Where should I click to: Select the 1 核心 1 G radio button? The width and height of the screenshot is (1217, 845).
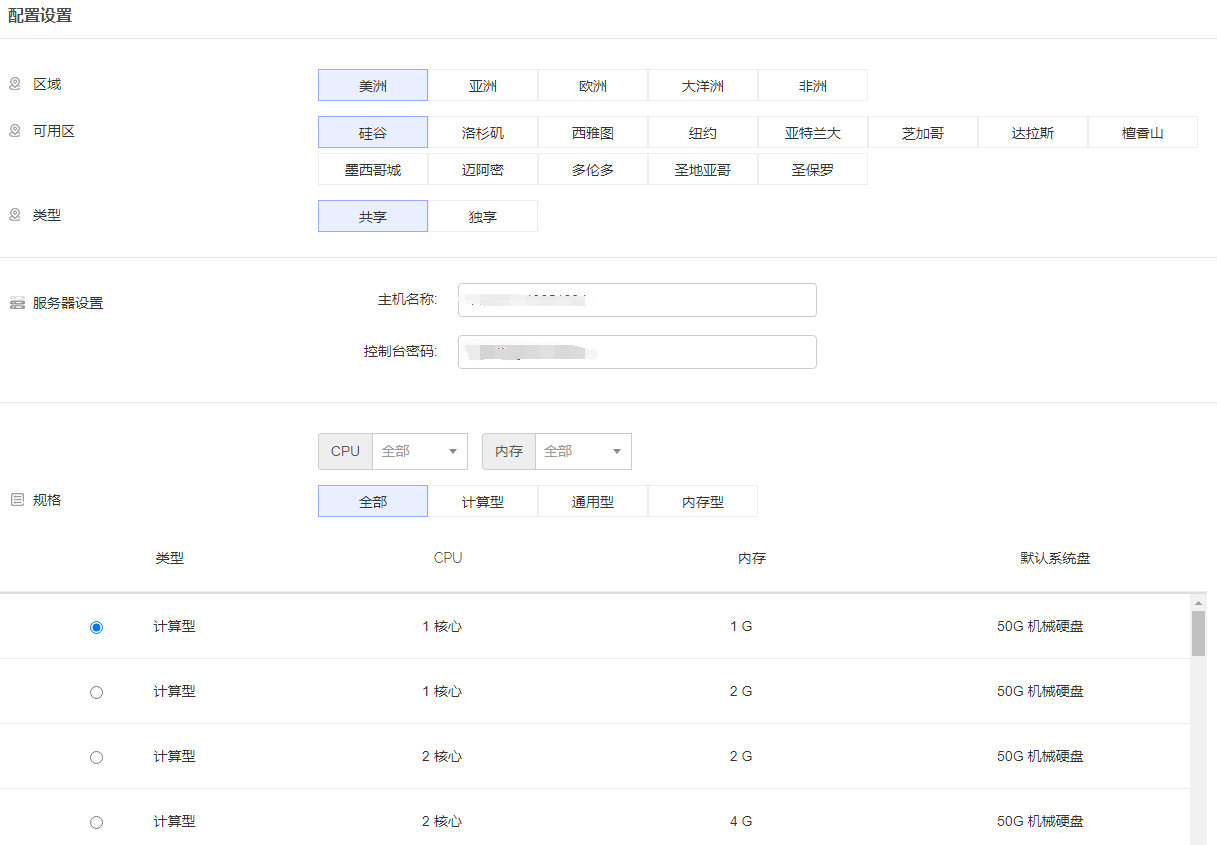pos(96,627)
